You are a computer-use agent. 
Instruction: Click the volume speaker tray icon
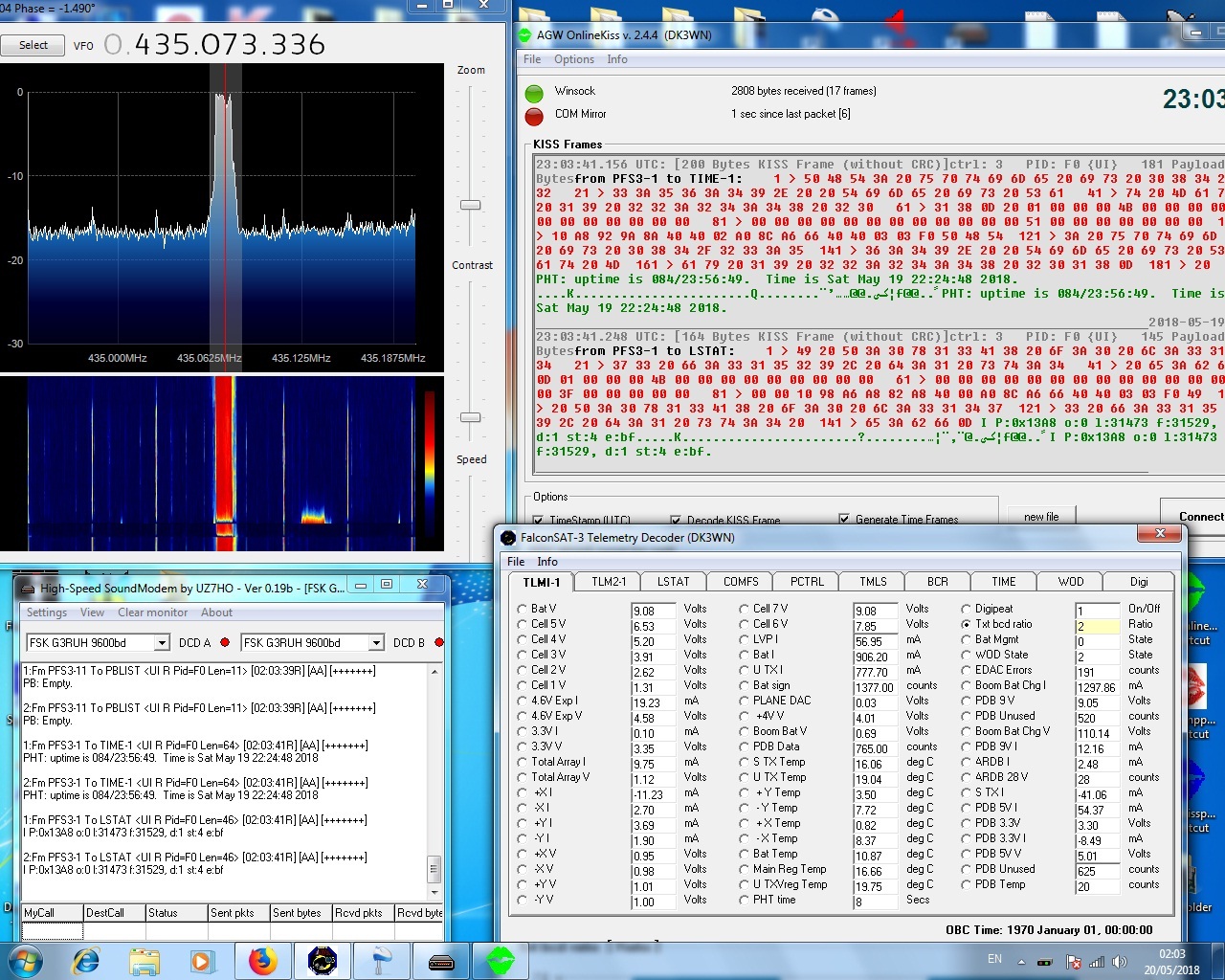1121,961
